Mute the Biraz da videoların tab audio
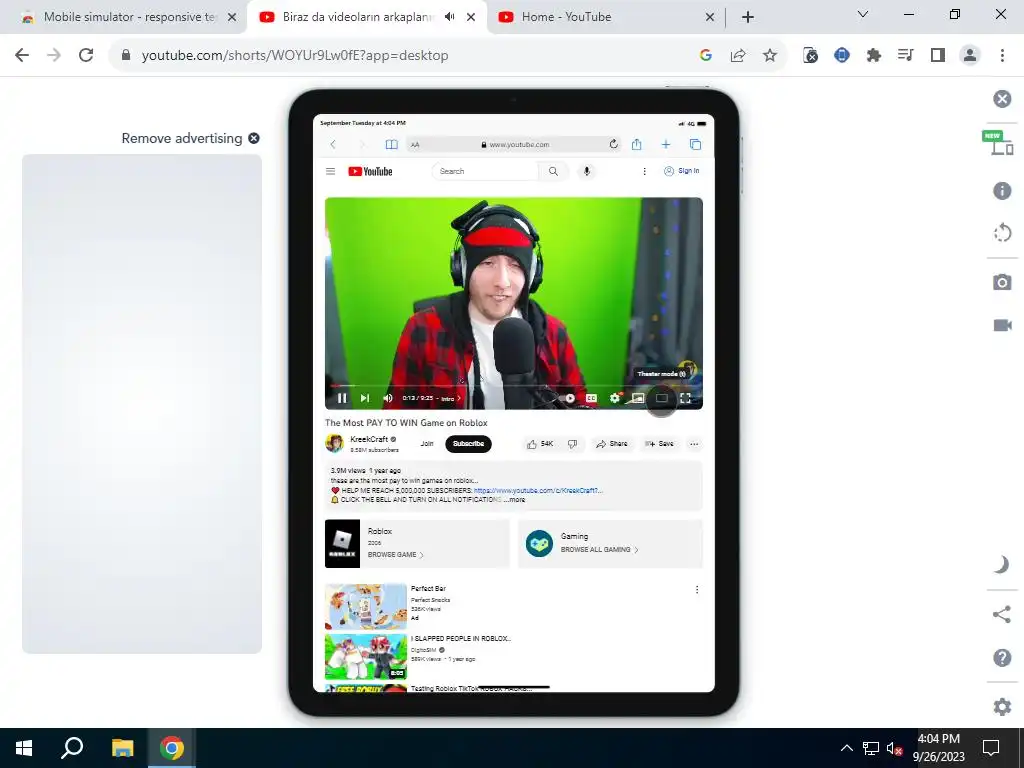Screen dimensions: 1024x768 449,17
